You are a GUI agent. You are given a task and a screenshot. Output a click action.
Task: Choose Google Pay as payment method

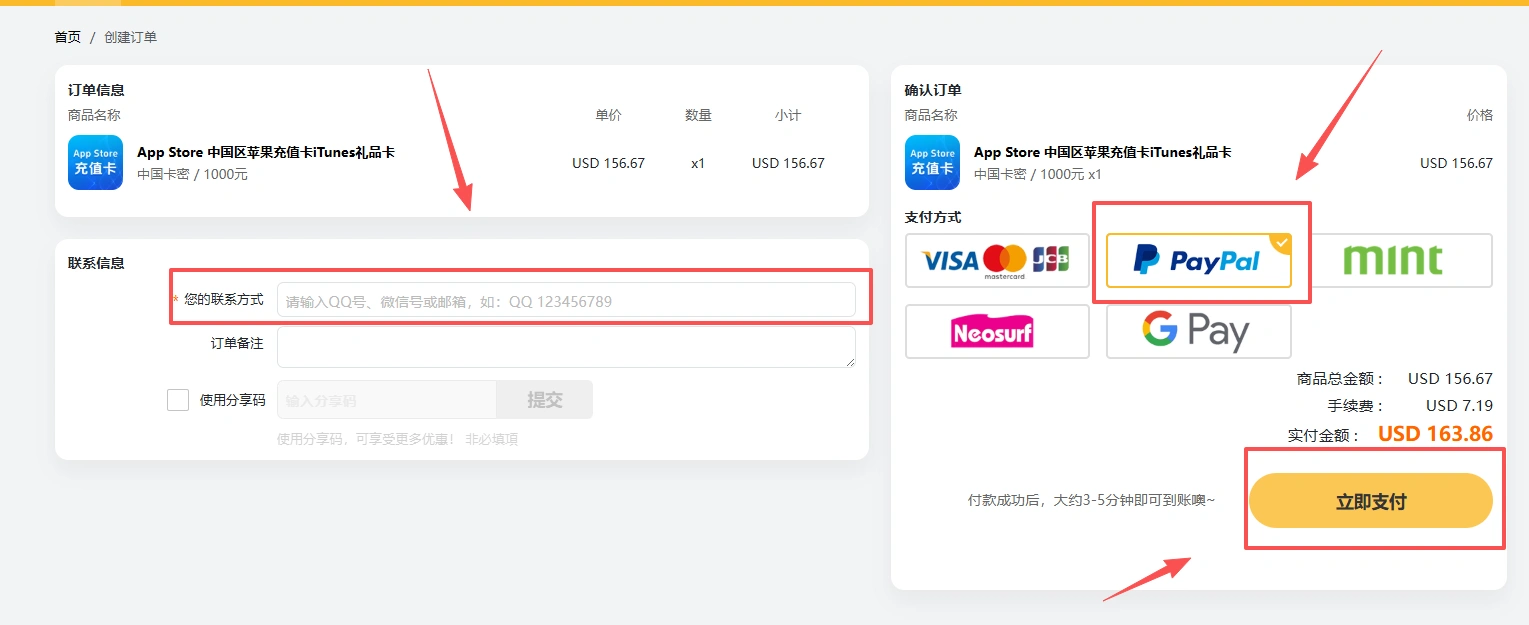point(1197,331)
